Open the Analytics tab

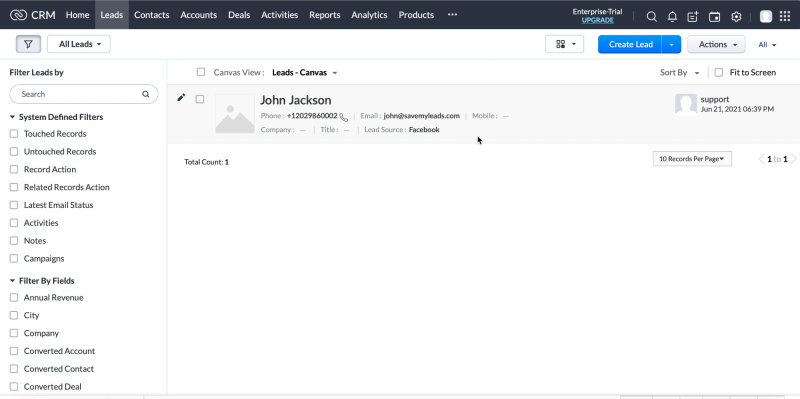(x=369, y=15)
